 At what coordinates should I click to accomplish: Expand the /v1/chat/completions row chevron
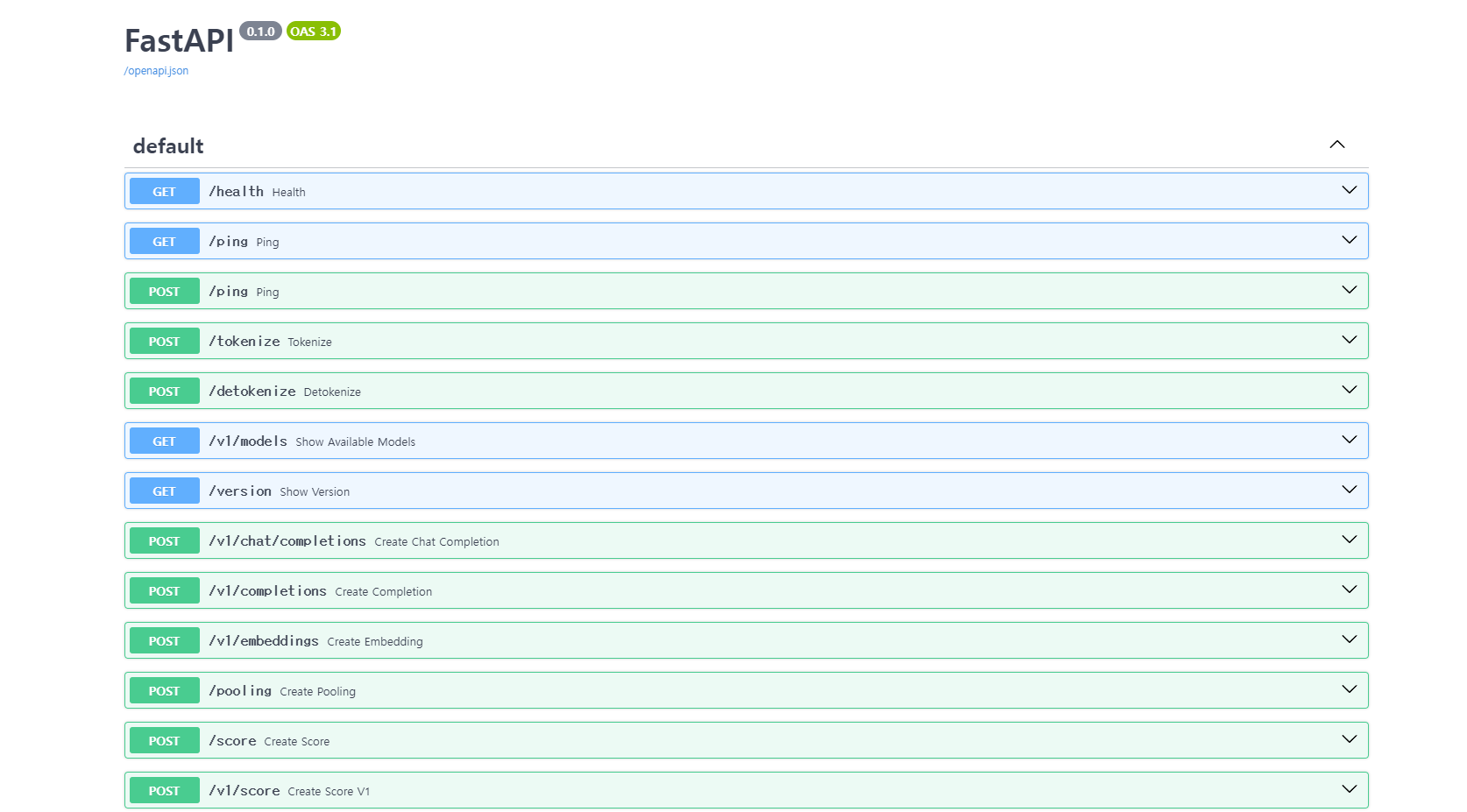[1349, 540]
